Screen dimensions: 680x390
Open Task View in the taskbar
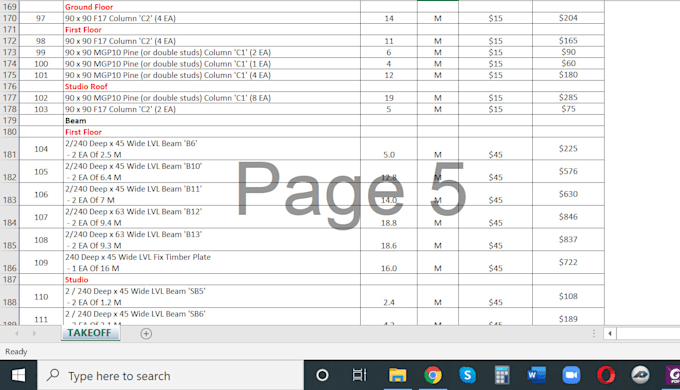[x=360, y=375]
